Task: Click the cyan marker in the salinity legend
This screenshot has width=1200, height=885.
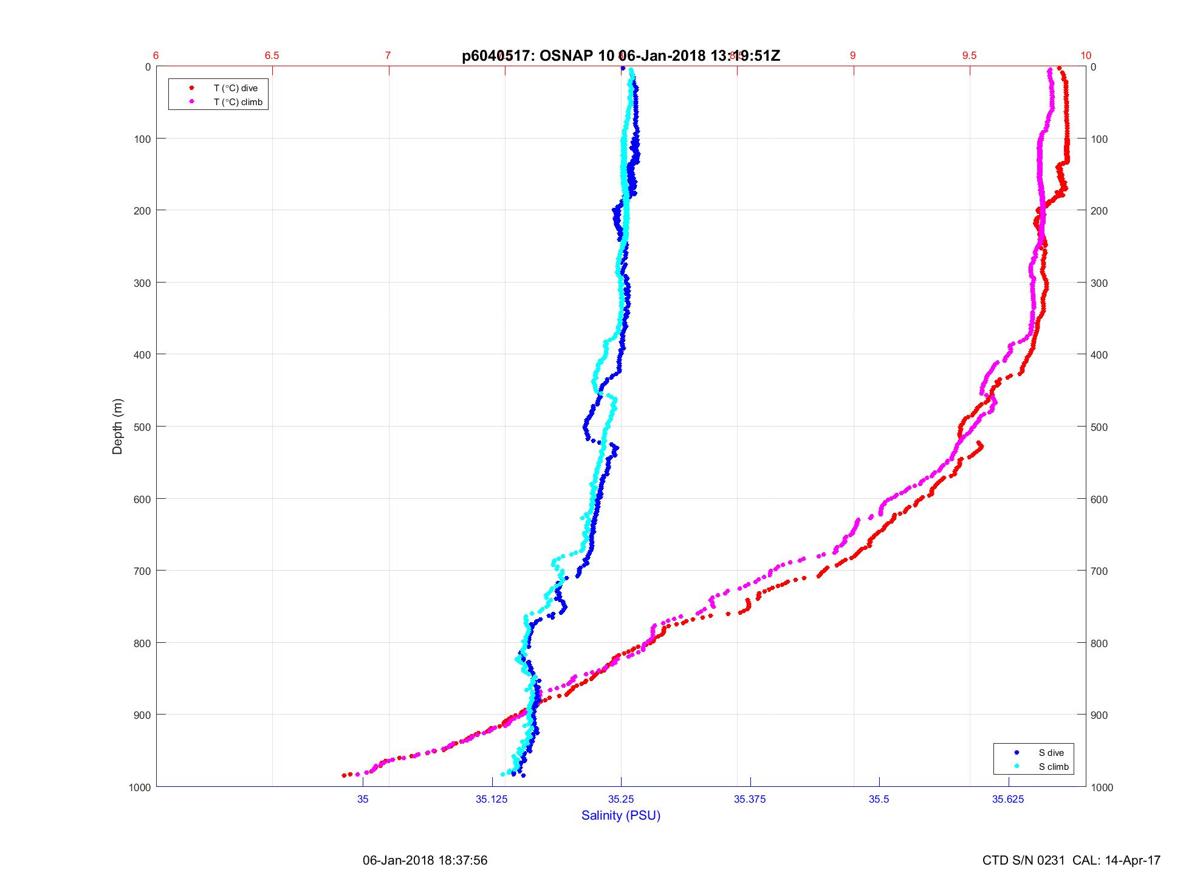Action: coord(1016,766)
